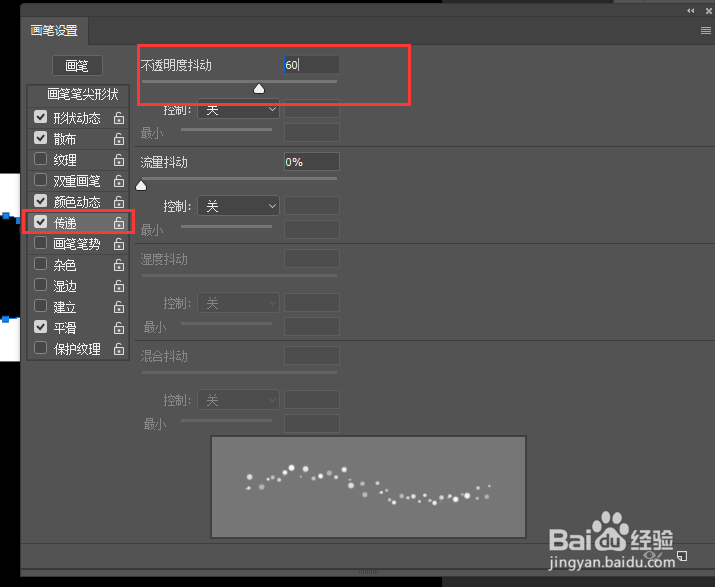Open 控制 dropdown under 不透明度抖动
715x587 pixels.
click(x=238, y=109)
